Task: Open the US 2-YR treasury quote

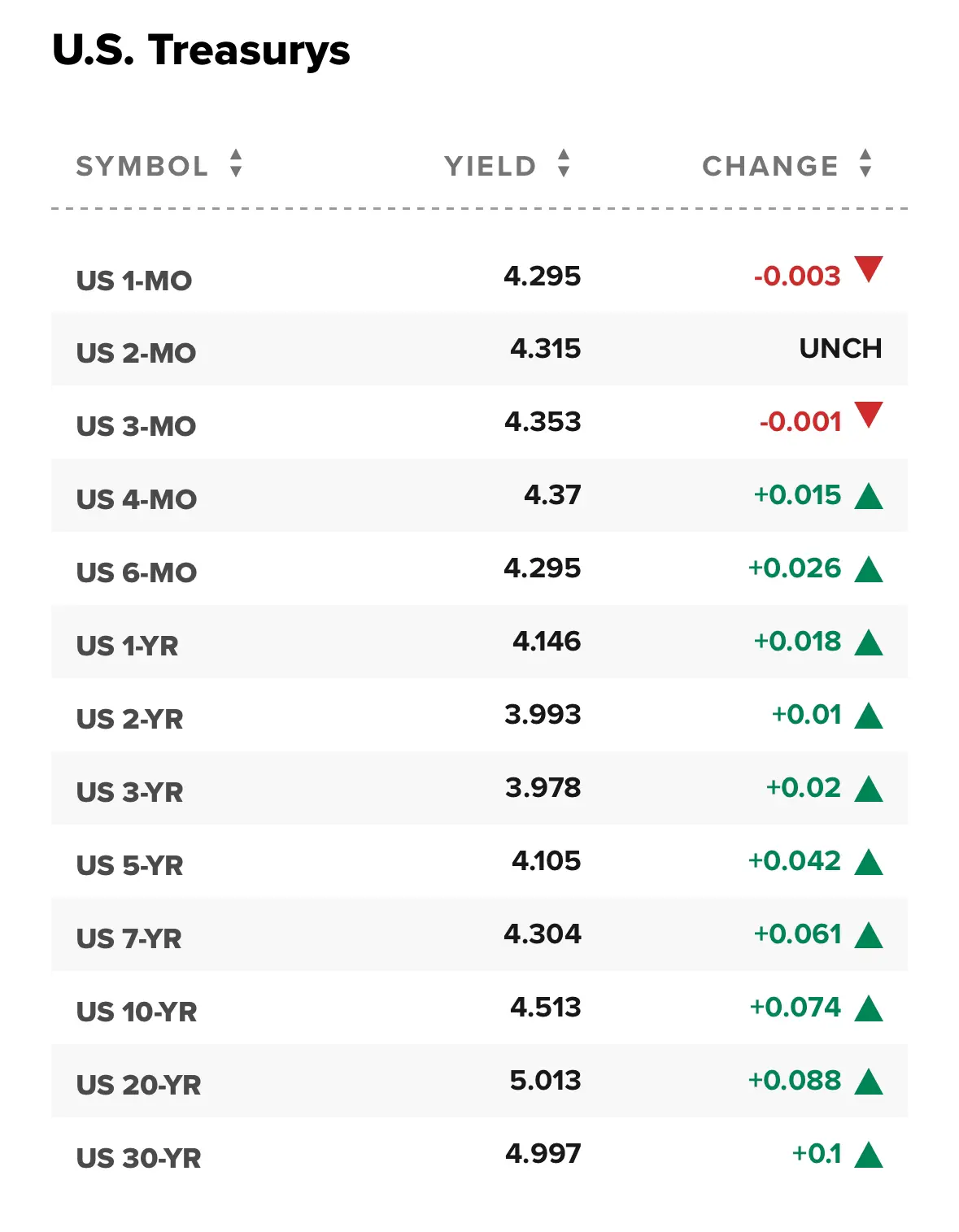Action: pyautogui.click(x=129, y=719)
